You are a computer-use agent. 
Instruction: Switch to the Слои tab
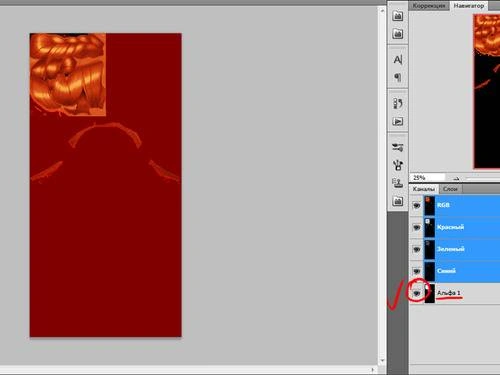450,189
